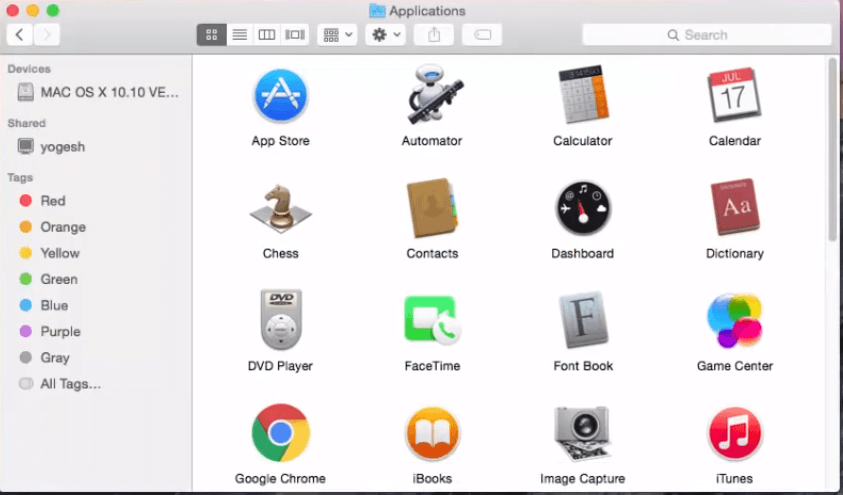The width and height of the screenshot is (843, 495).
Task: Select the Font Book icon
Action: pyautogui.click(x=583, y=320)
